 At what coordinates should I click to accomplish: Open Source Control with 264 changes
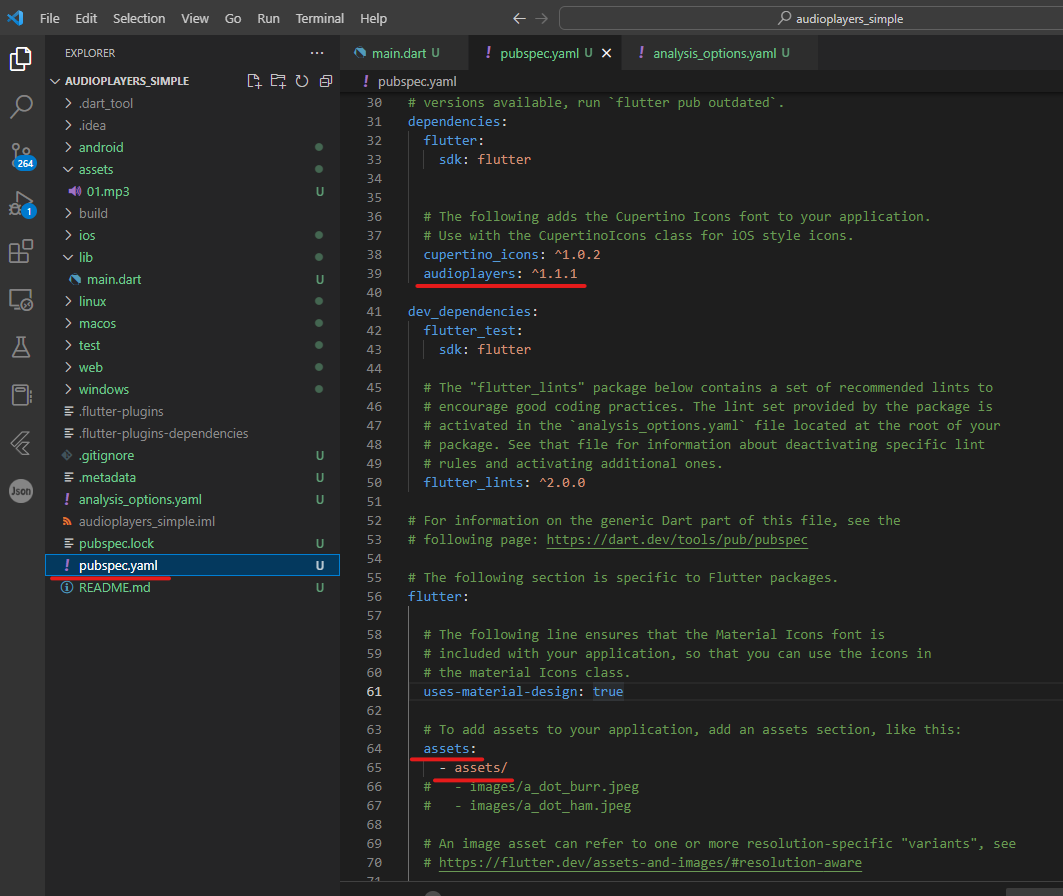pos(21,156)
